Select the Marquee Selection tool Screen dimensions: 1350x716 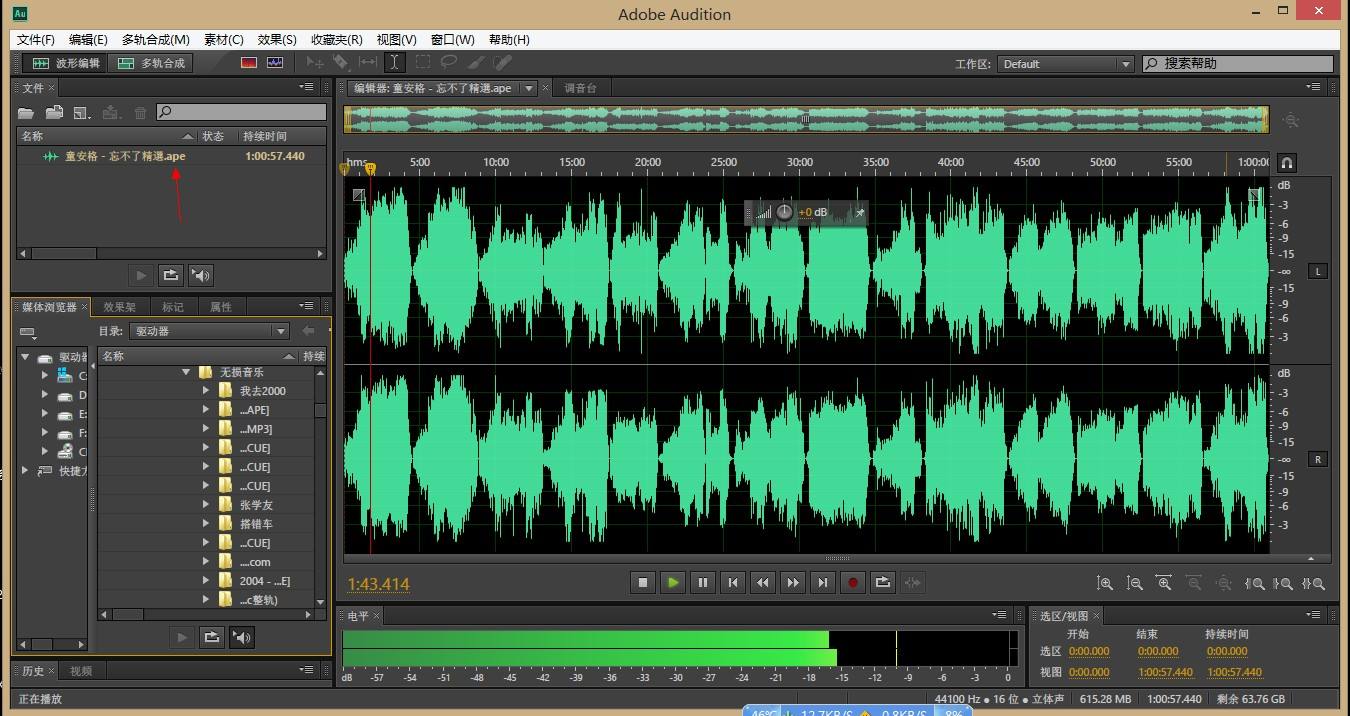tap(423, 62)
